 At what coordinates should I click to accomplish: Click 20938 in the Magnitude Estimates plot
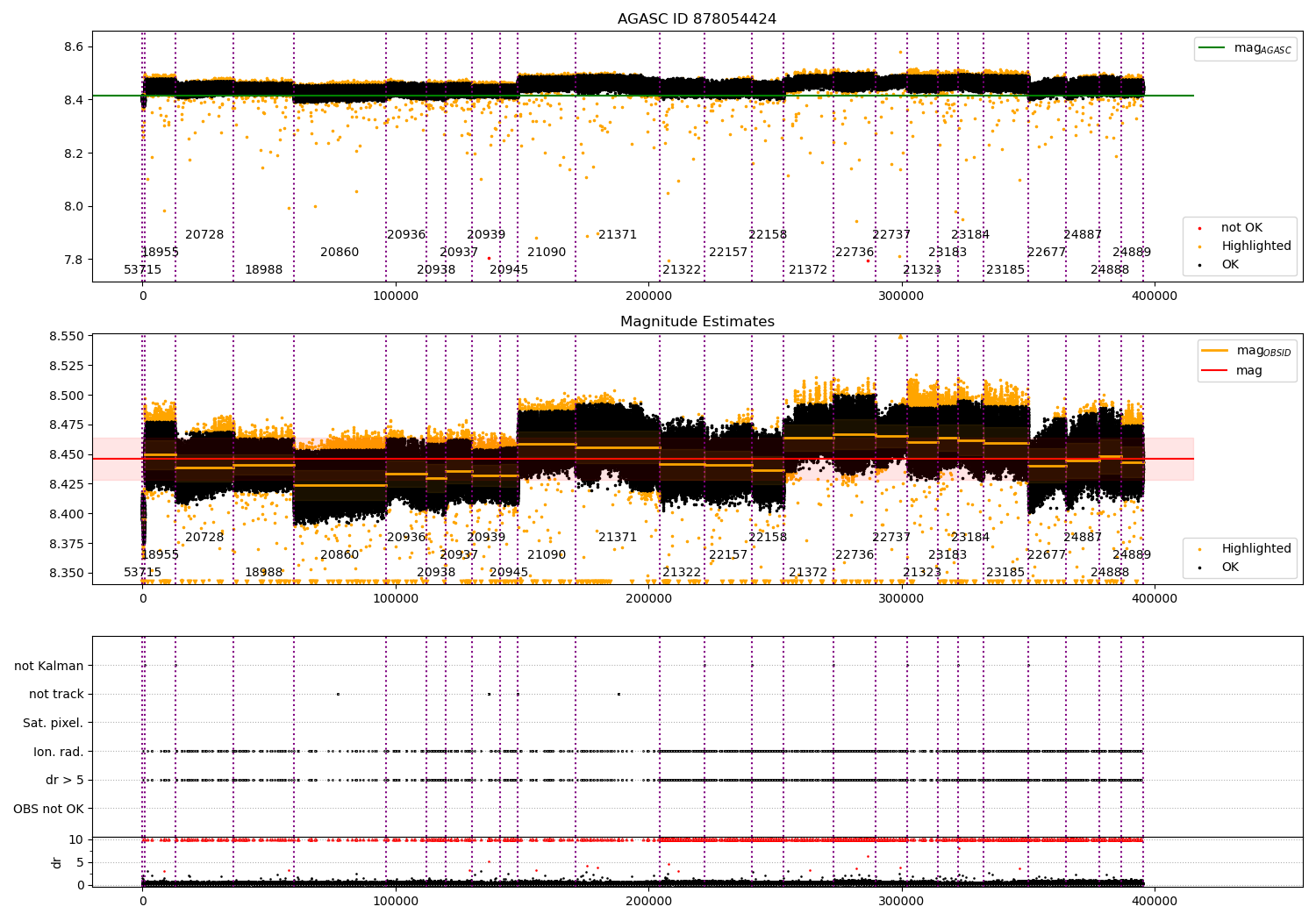436,572
